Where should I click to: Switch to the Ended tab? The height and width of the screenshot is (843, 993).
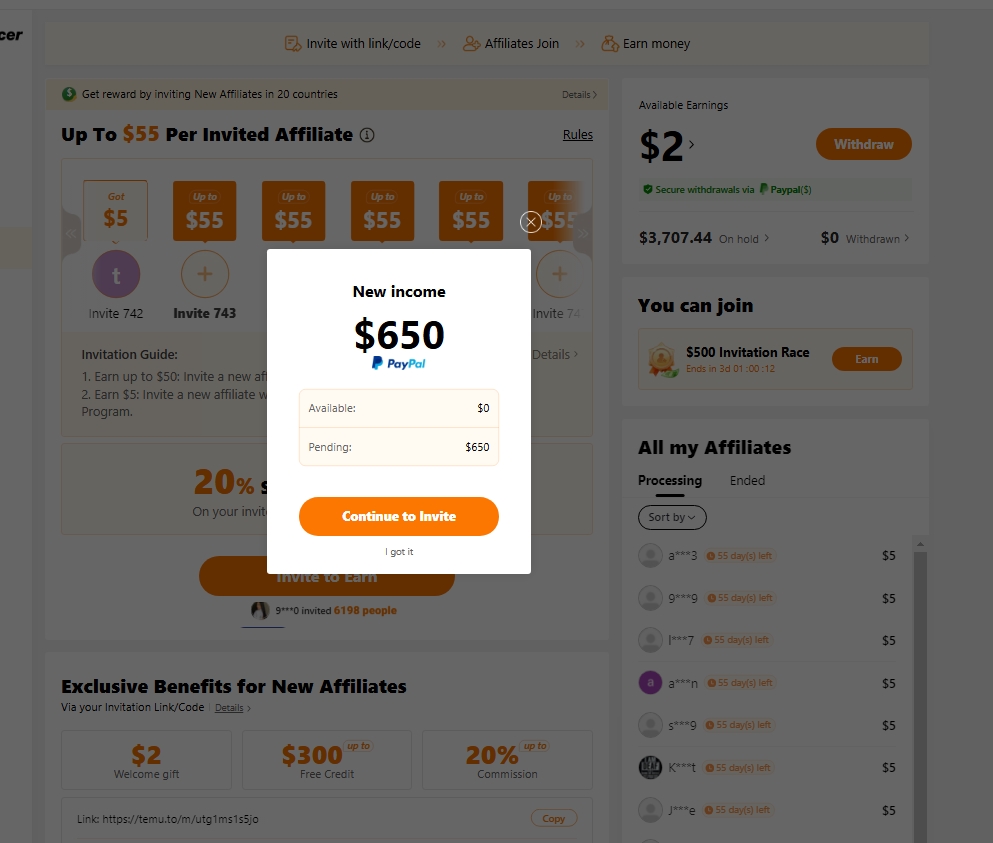pos(747,481)
